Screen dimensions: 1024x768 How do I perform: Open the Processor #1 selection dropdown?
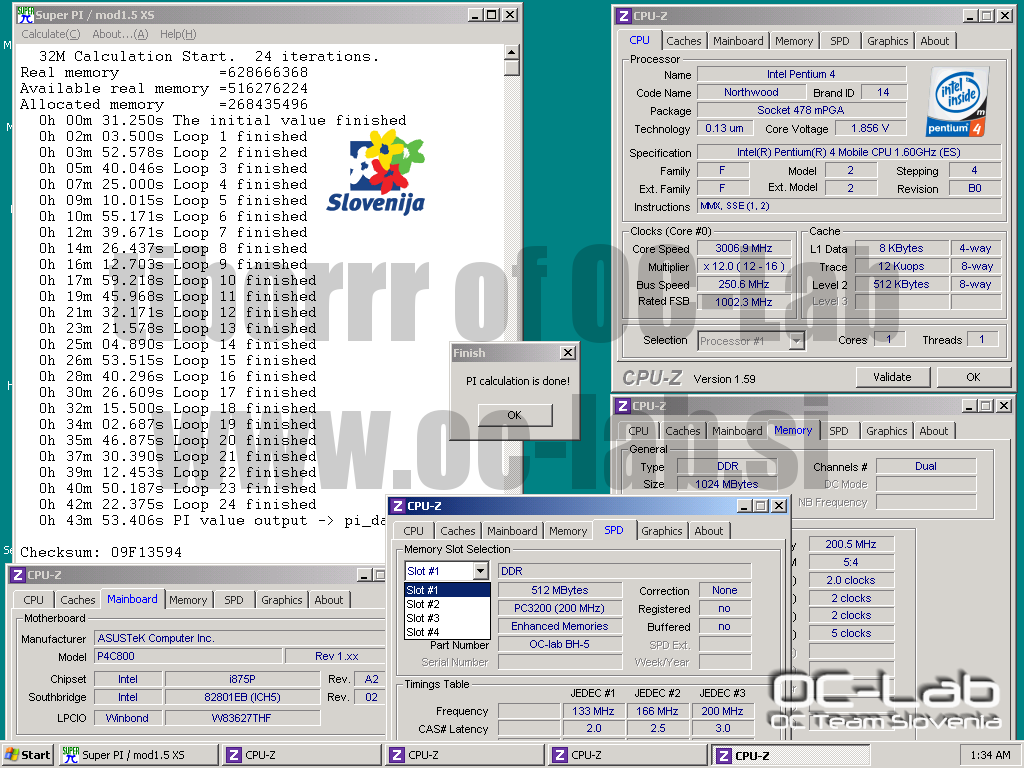tap(796, 341)
